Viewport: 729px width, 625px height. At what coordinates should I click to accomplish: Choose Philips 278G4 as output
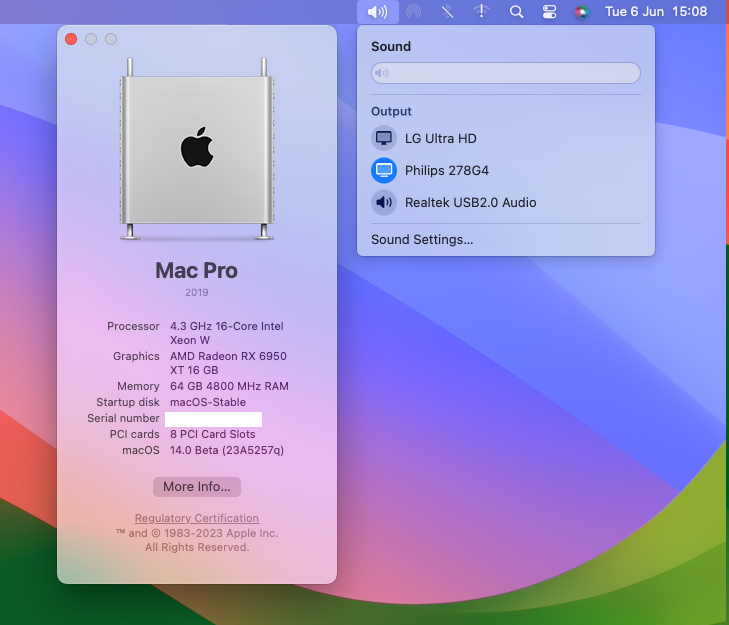(x=506, y=170)
